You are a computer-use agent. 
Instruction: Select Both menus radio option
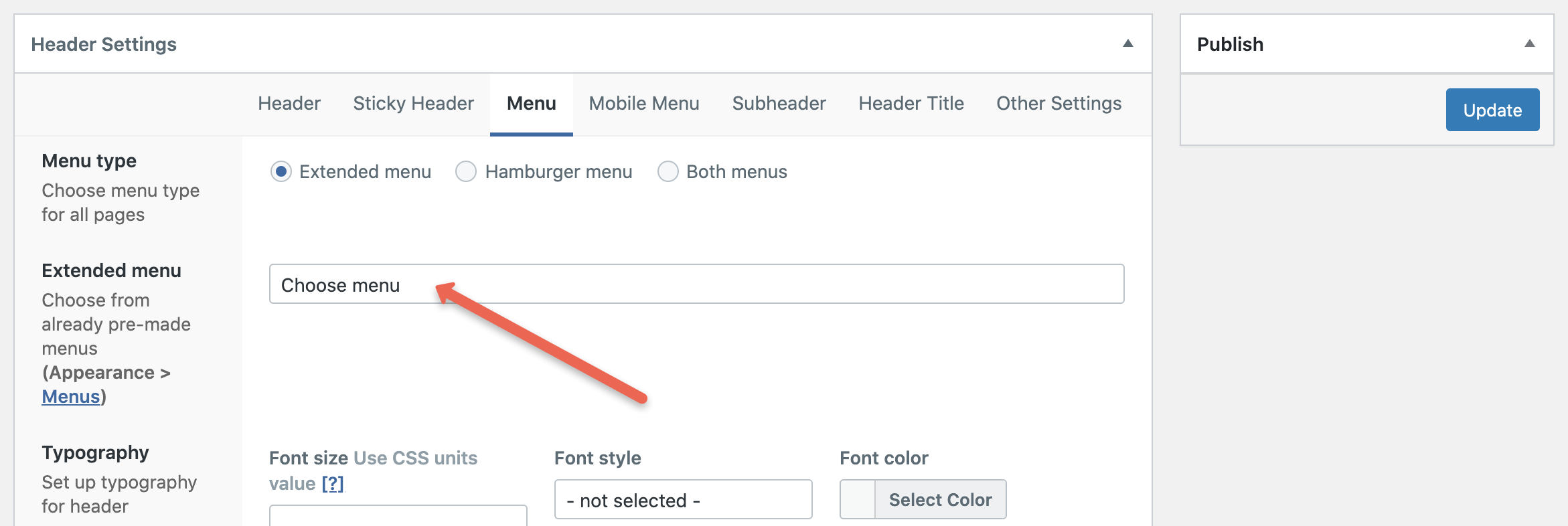pos(668,172)
